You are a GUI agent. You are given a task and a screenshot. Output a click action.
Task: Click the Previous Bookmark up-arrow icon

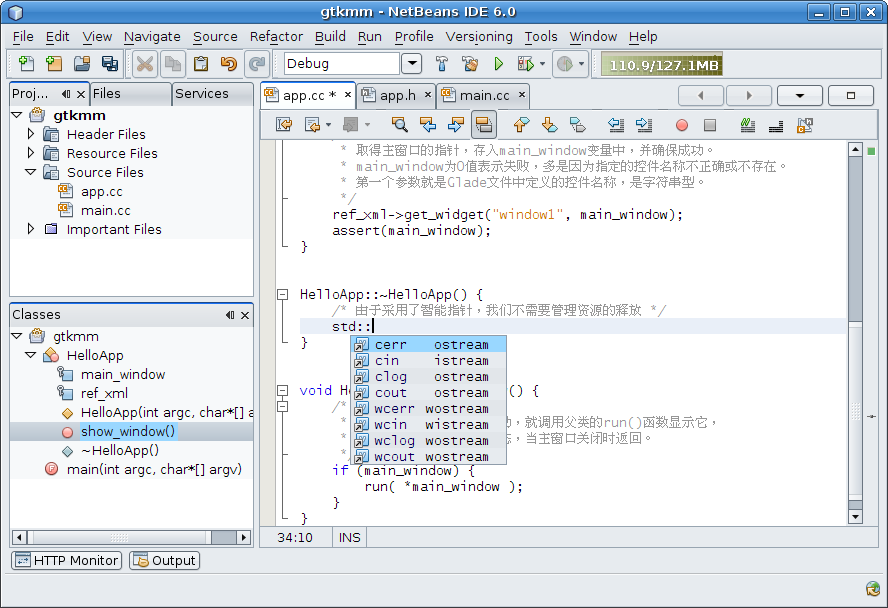click(521, 125)
